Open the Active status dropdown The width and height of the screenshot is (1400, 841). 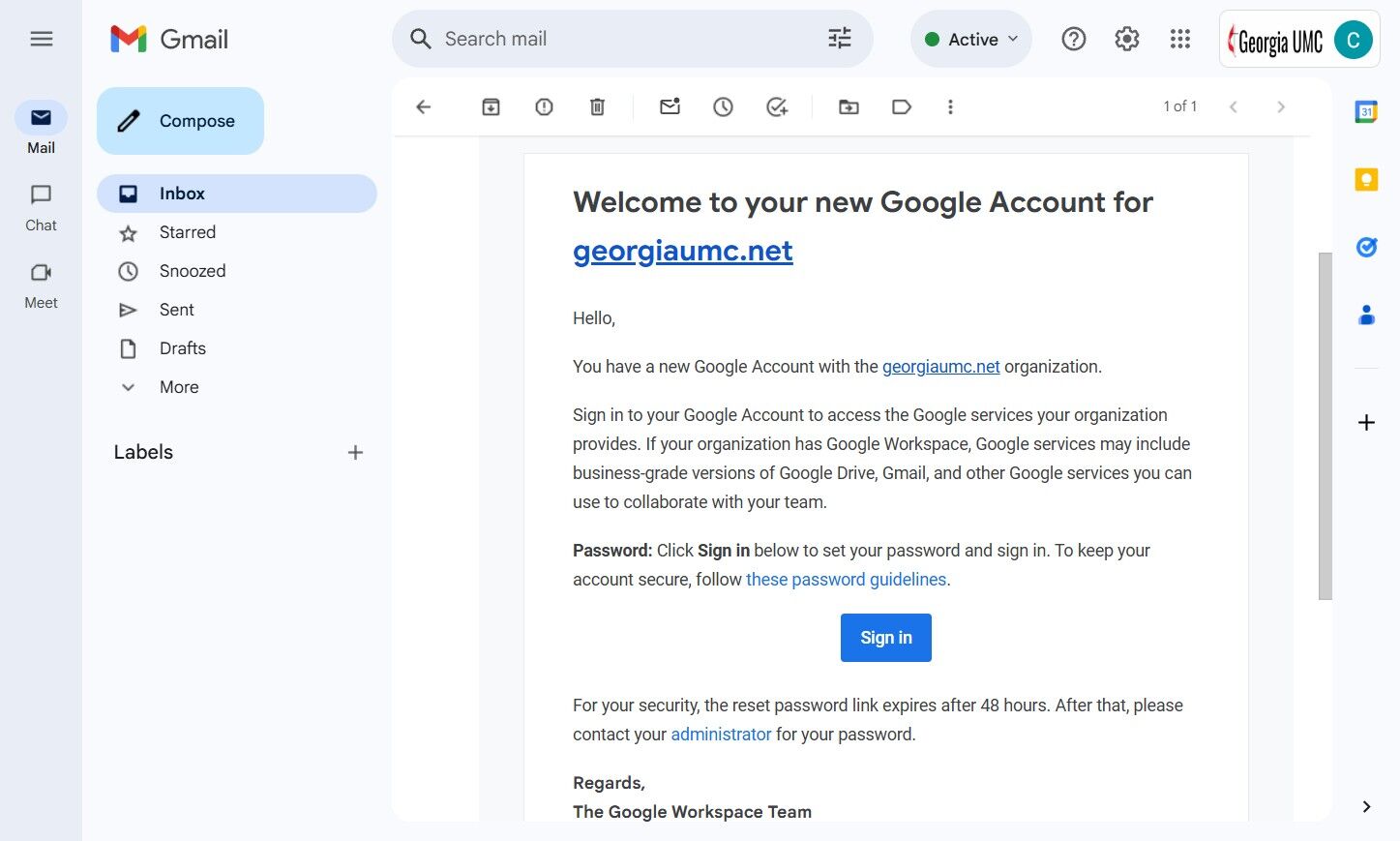pyautogui.click(x=971, y=39)
